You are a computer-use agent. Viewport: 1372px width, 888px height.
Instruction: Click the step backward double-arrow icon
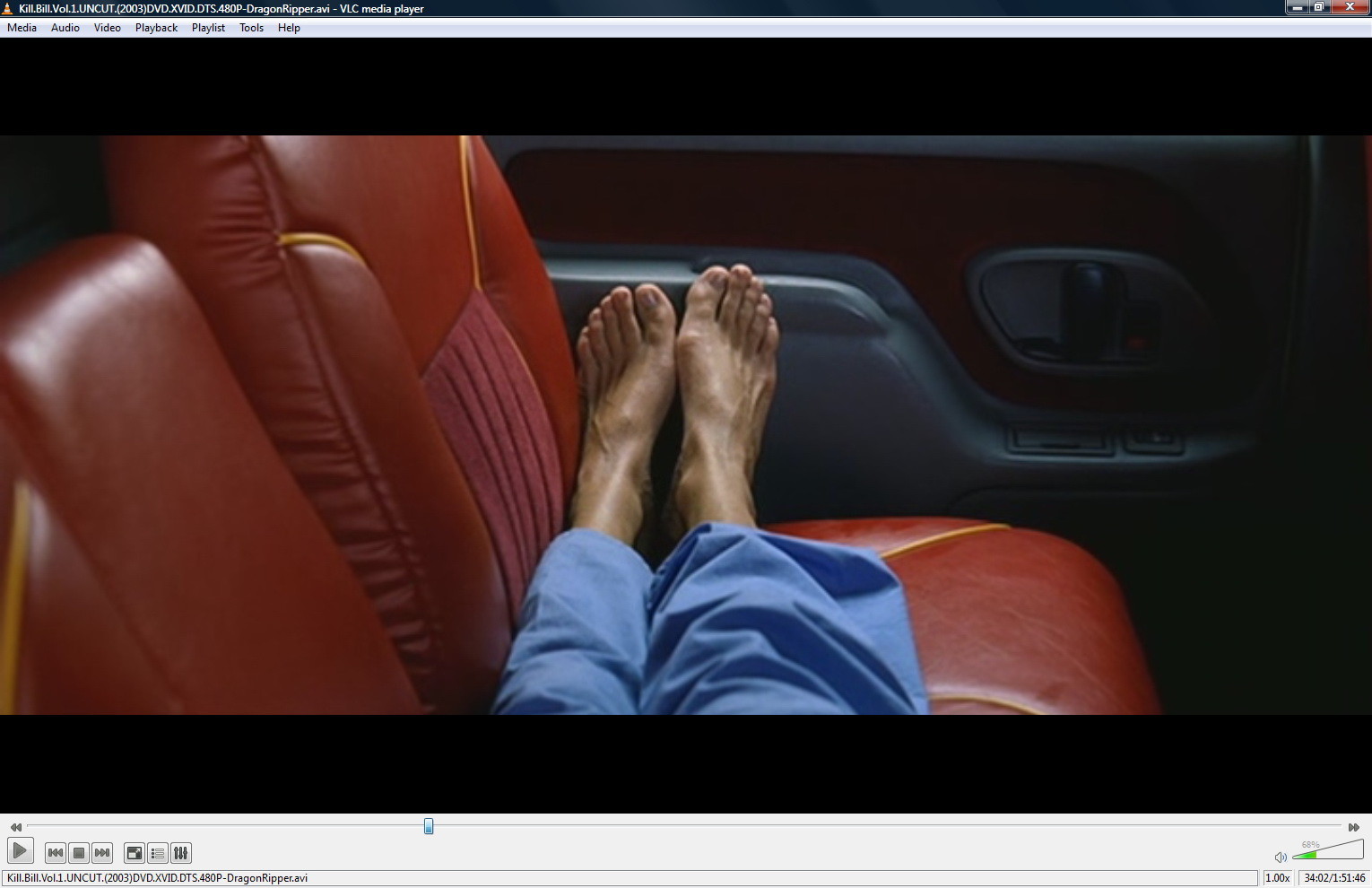coord(15,827)
